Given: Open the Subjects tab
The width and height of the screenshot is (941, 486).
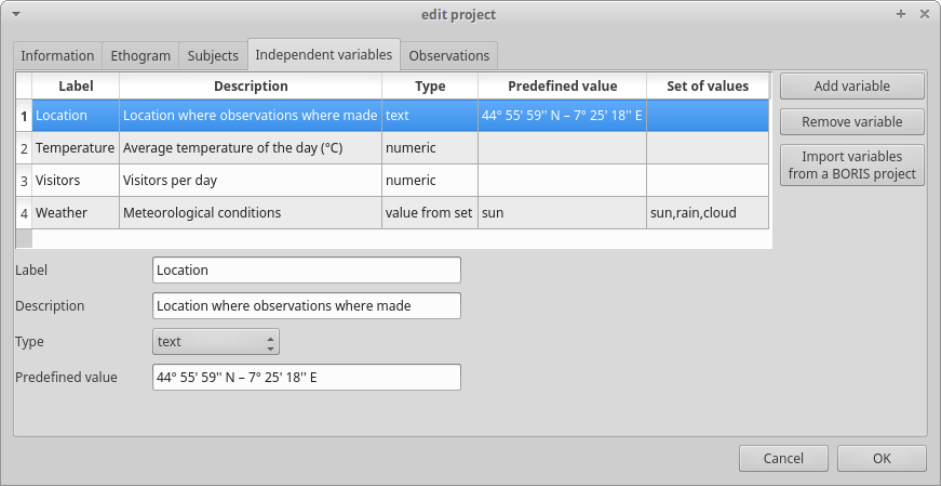Looking at the screenshot, I should click(x=213, y=56).
